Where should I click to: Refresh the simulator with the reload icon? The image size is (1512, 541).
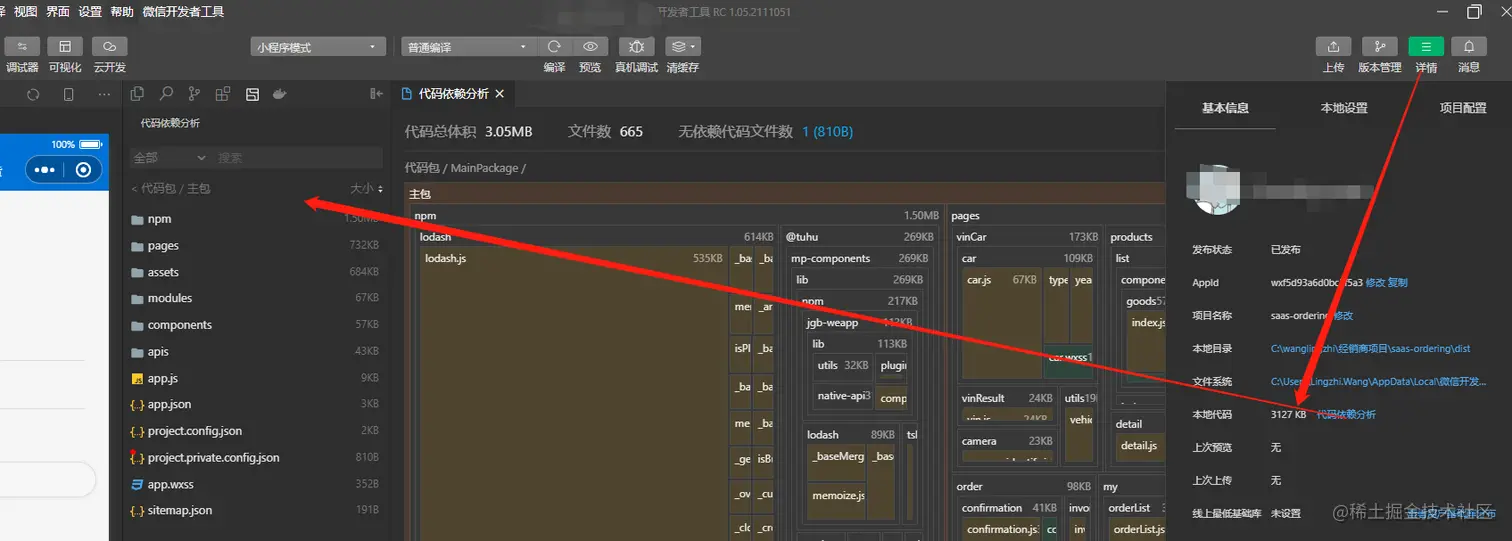coord(33,94)
